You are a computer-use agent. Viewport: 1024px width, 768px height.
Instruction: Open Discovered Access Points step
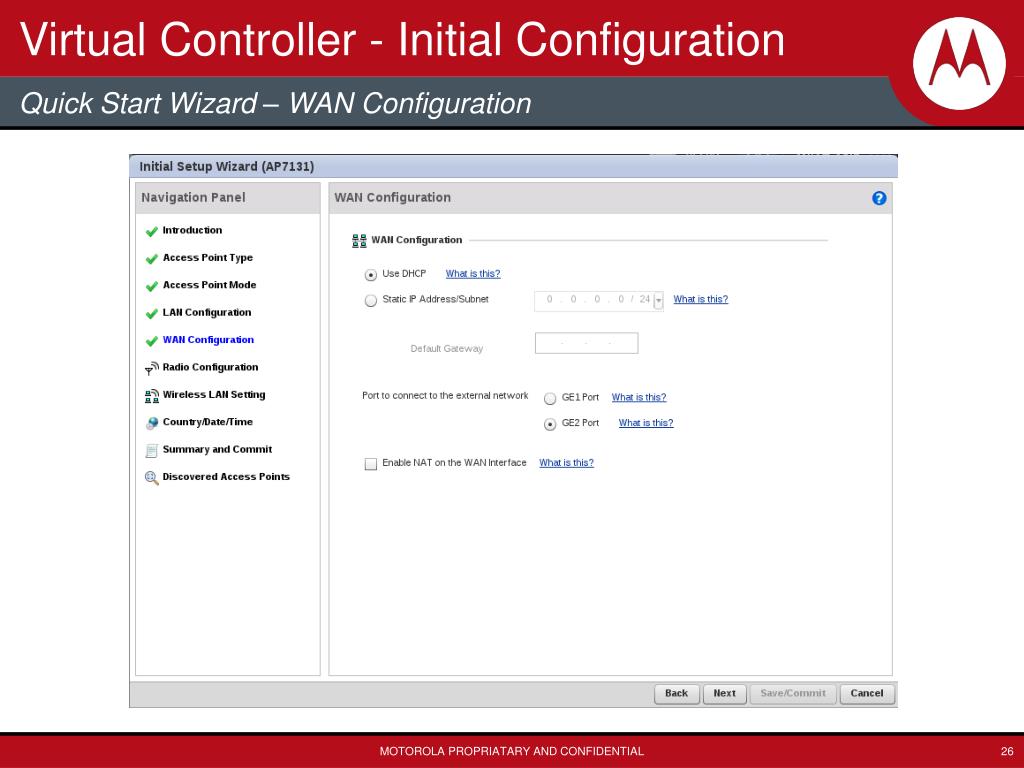coord(226,477)
